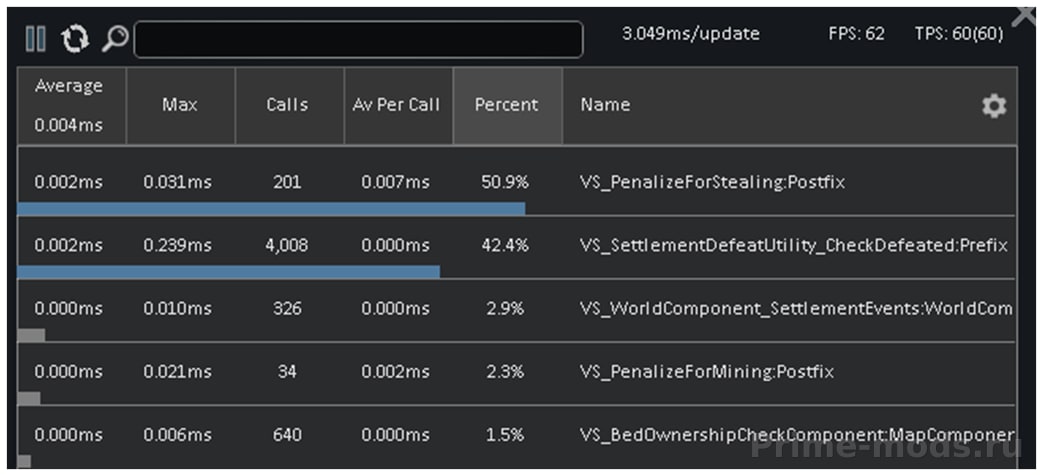Viewport: 1042px width, 475px height.
Task: Sort by the Percent column header
Action: (x=508, y=105)
